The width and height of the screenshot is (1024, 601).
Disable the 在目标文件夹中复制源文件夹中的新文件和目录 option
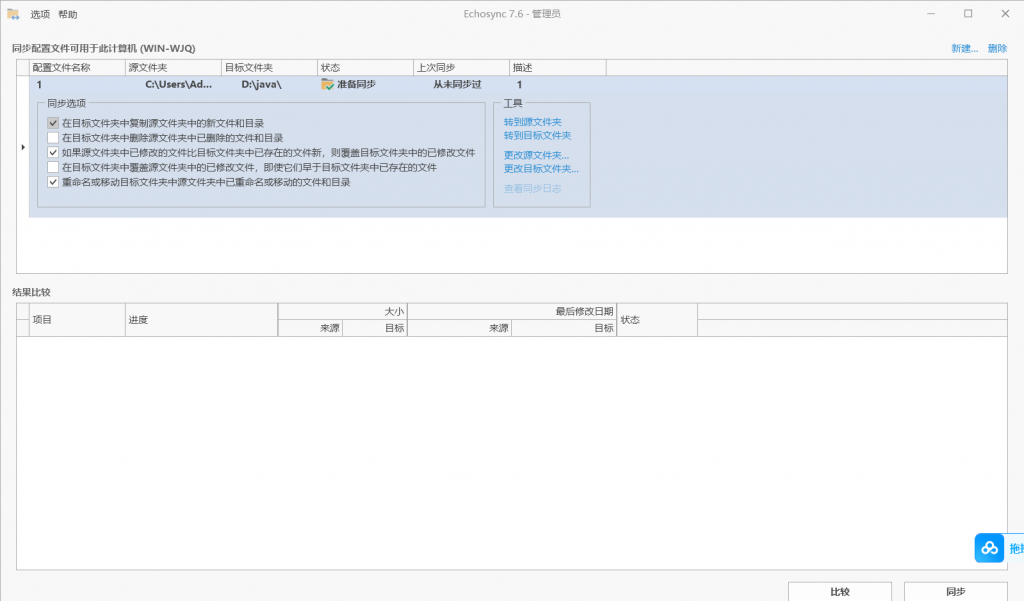(52, 123)
